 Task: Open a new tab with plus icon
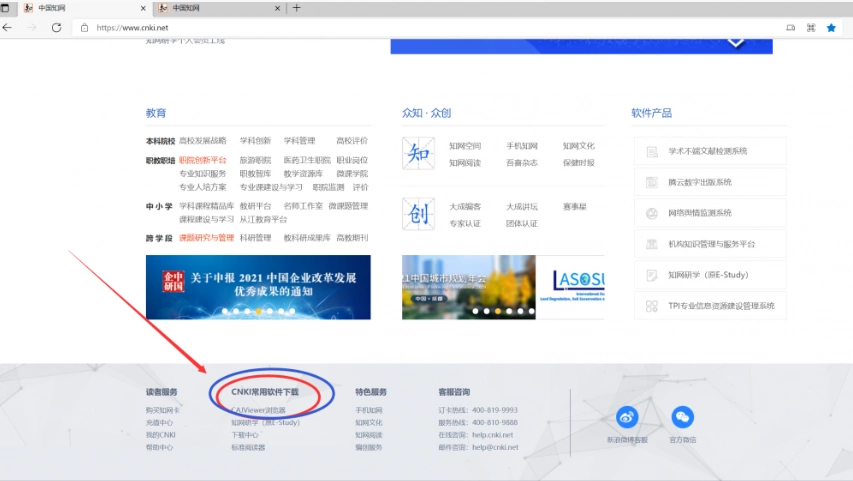coord(296,8)
